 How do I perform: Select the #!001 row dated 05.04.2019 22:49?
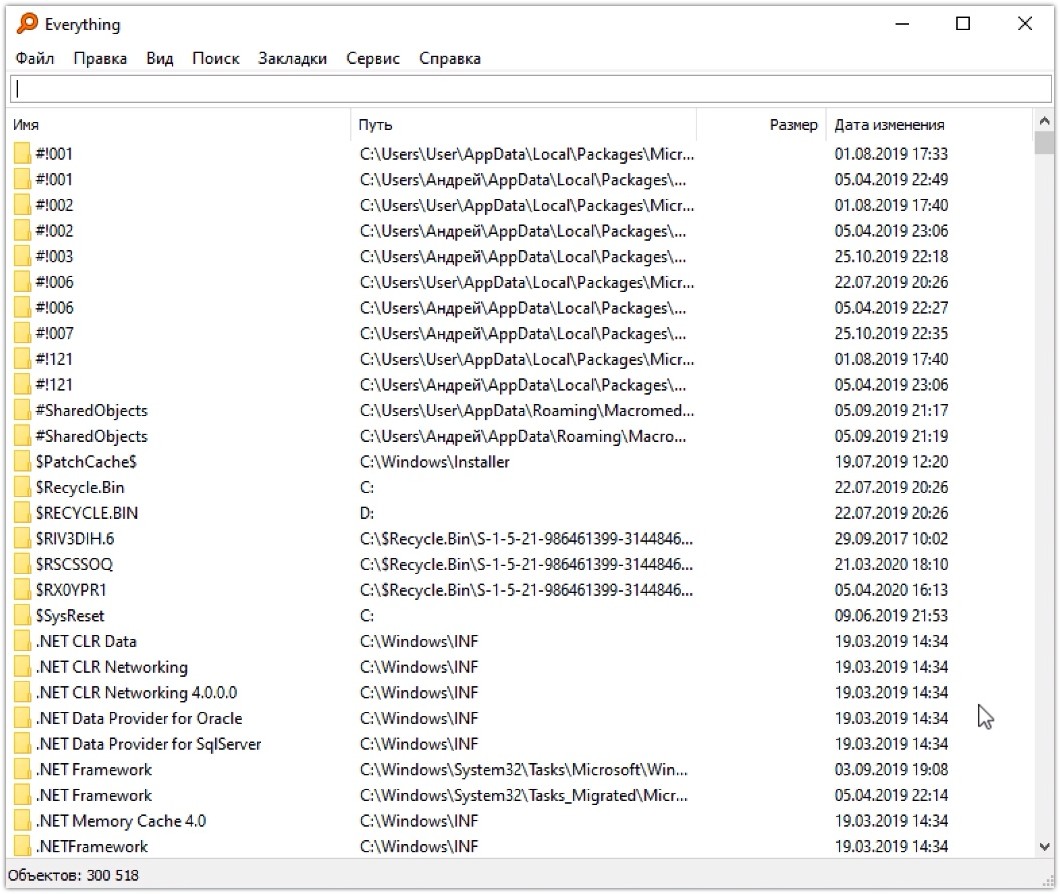tap(521, 180)
